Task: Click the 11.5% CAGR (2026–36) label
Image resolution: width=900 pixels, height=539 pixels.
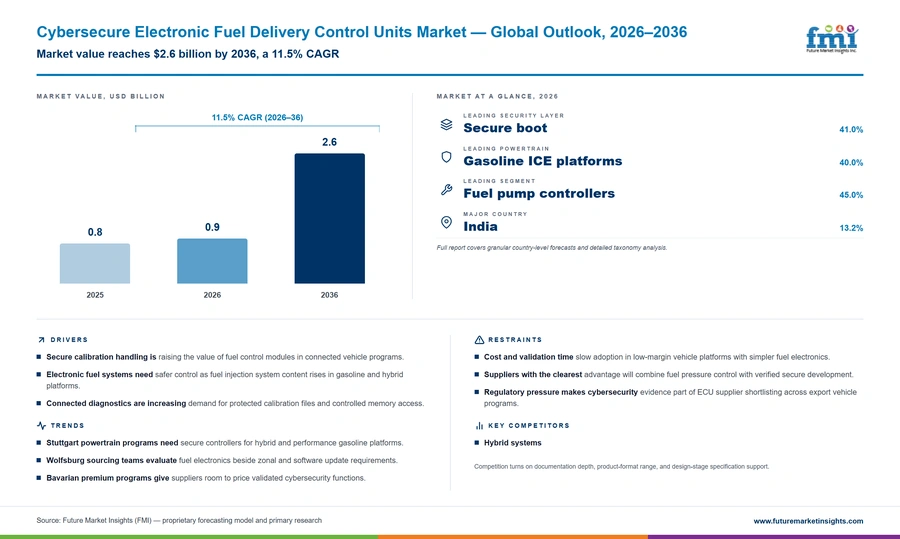Action: pyautogui.click(x=257, y=117)
